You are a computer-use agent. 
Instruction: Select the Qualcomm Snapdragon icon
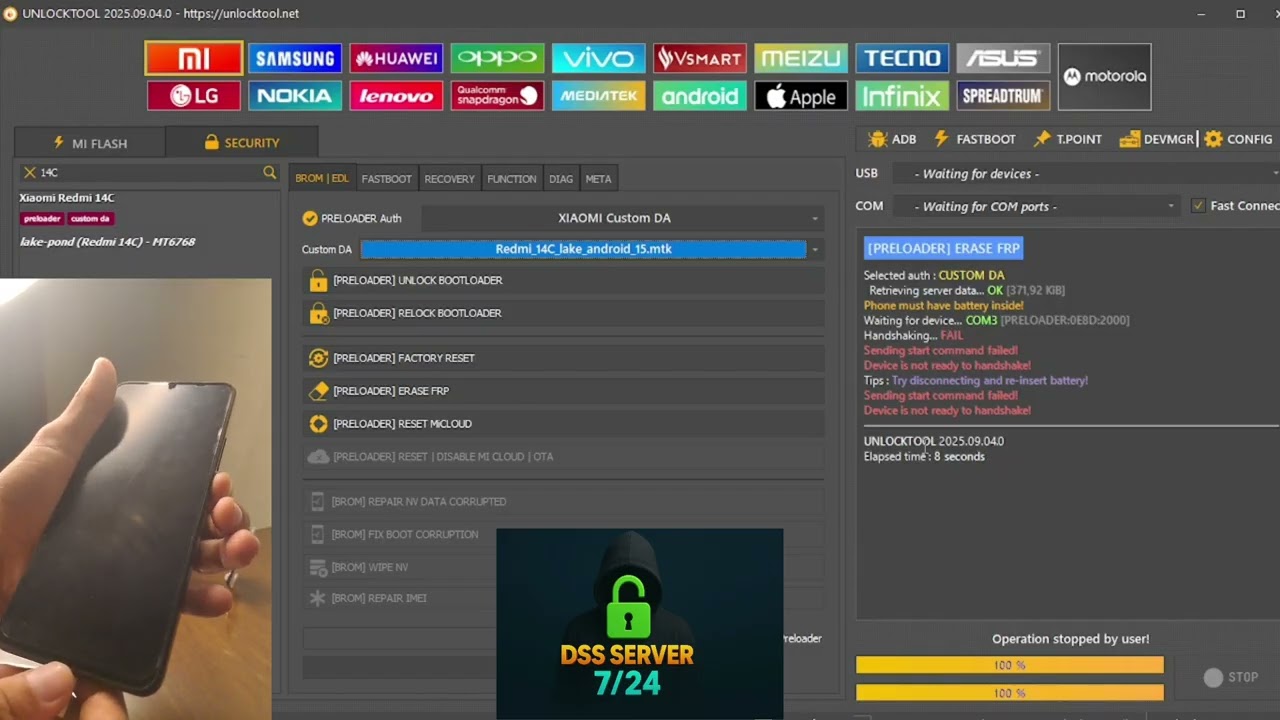pyautogui.click(x=497, y=96)
